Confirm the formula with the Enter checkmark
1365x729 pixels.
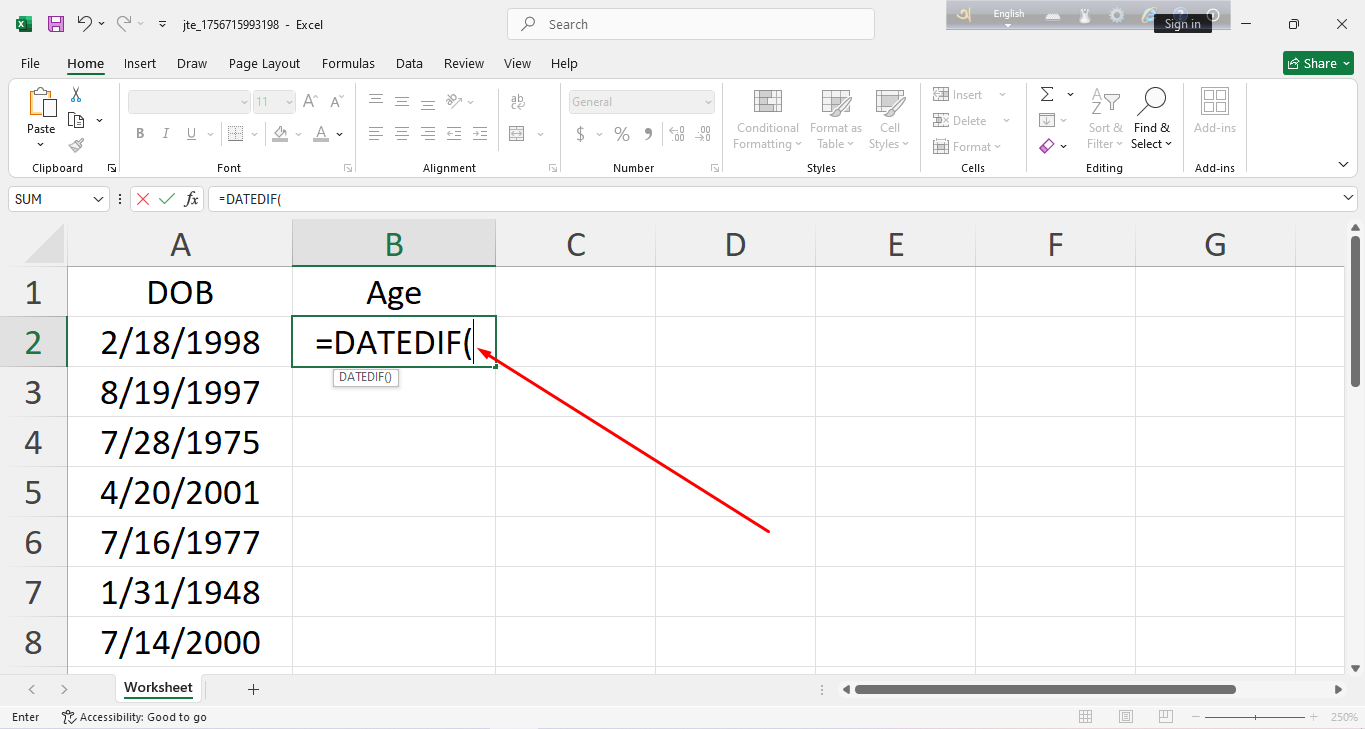click(x=167, y=199)
